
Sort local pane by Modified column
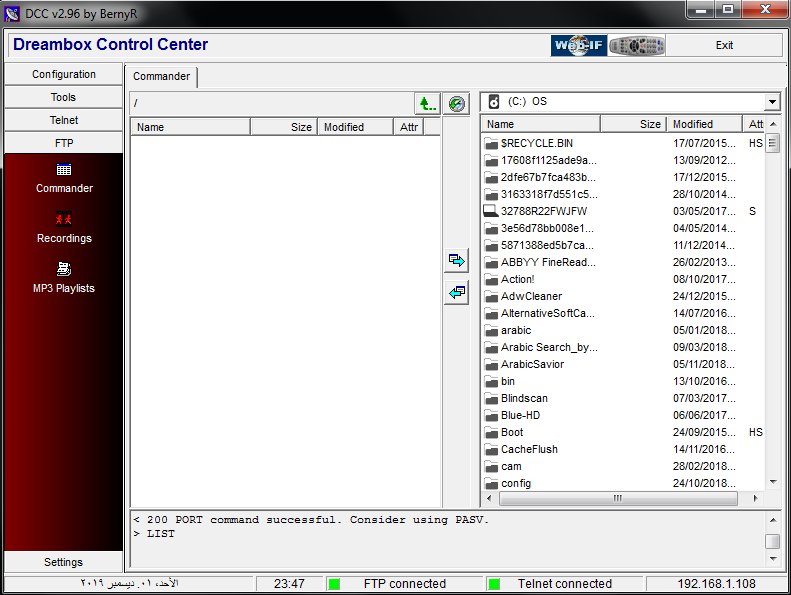point(704,124)
